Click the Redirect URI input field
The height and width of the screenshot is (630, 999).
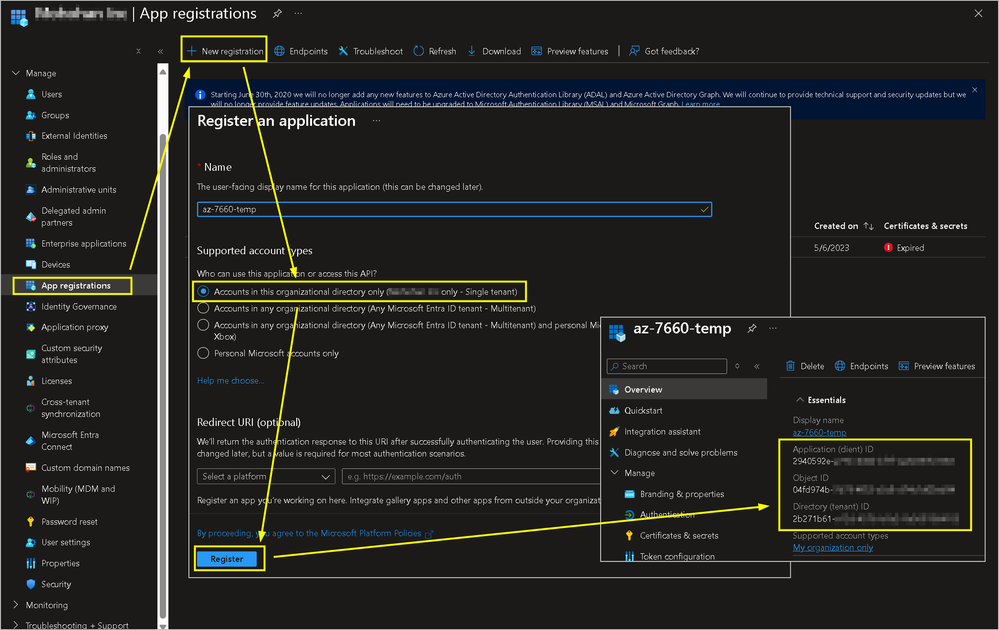pyautogui.click(x=471, y=476)
